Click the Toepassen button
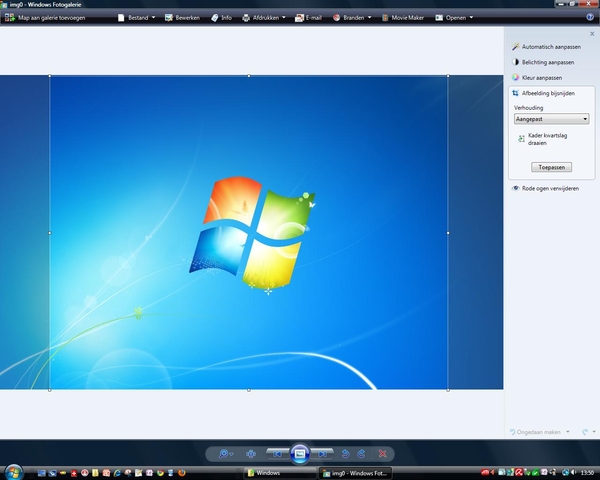600x480 pixels. 551,167
